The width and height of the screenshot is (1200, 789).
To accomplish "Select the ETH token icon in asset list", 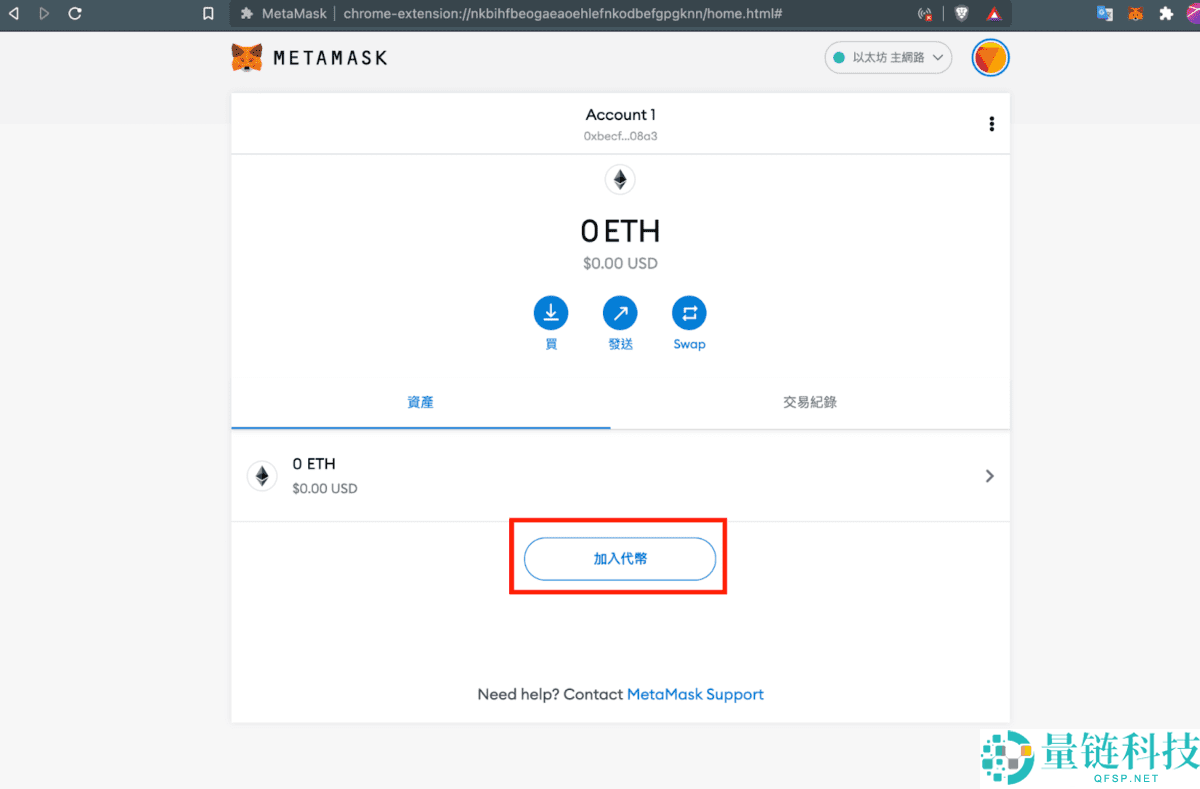I will tap(262, 475).
